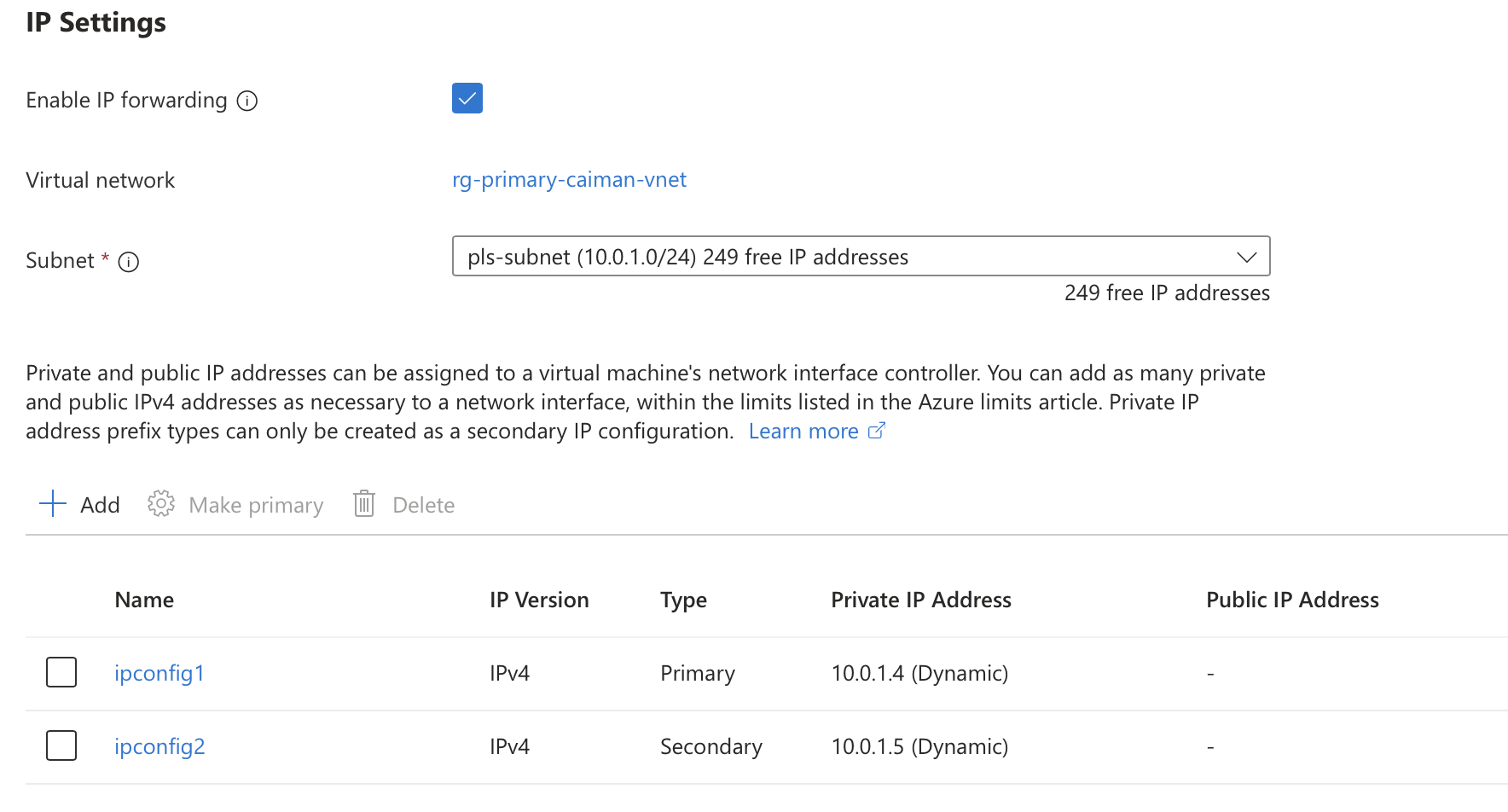Click the trash can Delete icon
Viewport: 1508px width, 812px height.
[x=364, y=504]
